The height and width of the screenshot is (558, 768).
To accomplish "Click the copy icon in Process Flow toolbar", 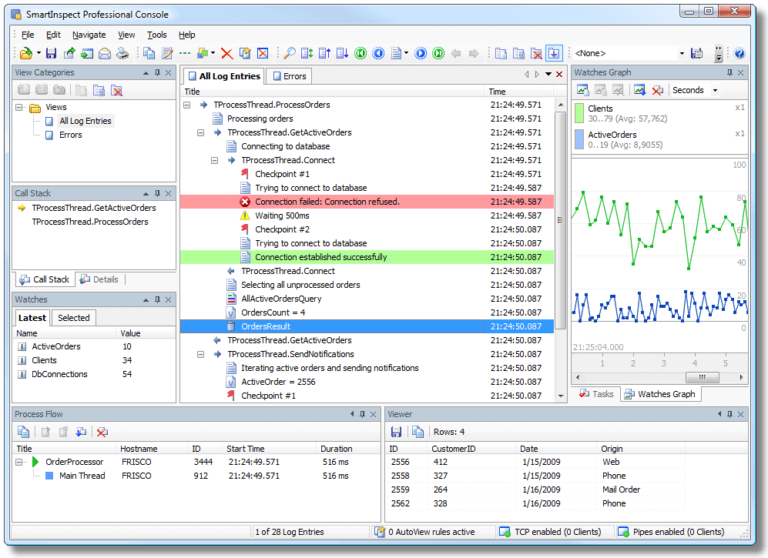I will (24, 431).
